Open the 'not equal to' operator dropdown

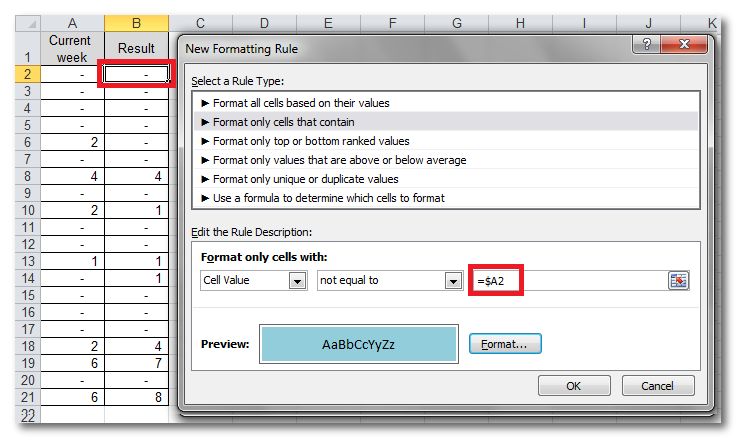(450, 281)
